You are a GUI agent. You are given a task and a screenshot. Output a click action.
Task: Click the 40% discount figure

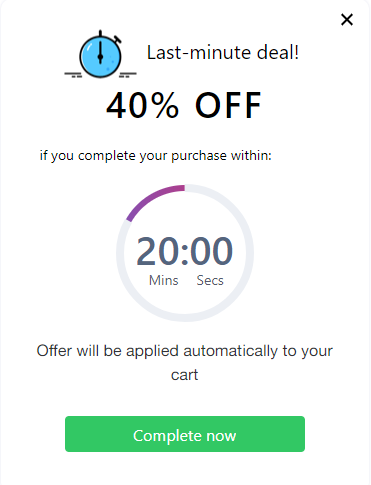point(143,105)
